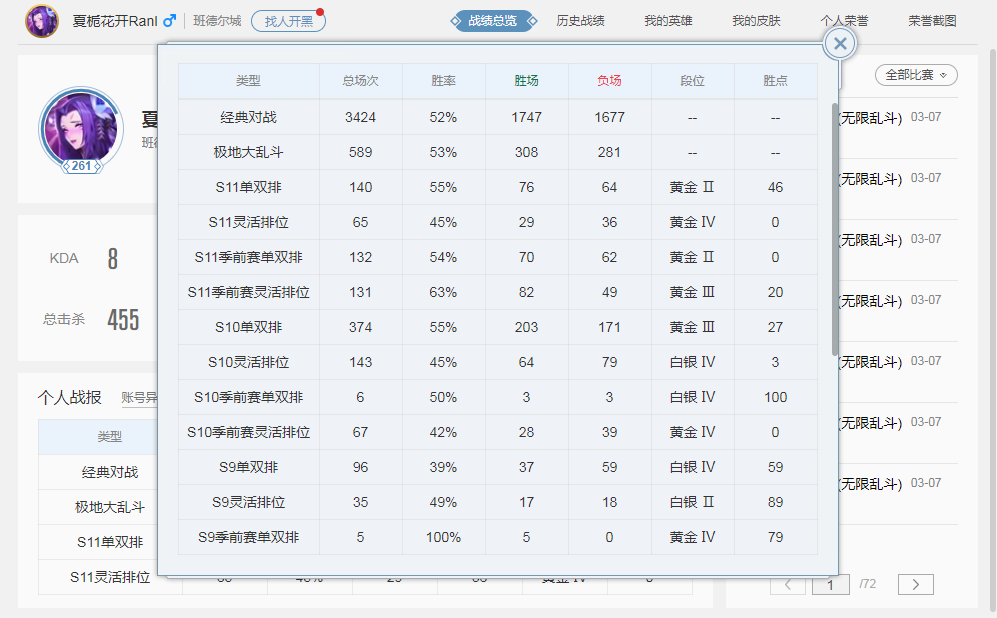The image size is (997, 618).
Task: Click the 1747 wins cell
Action: (x=526, y=117)
